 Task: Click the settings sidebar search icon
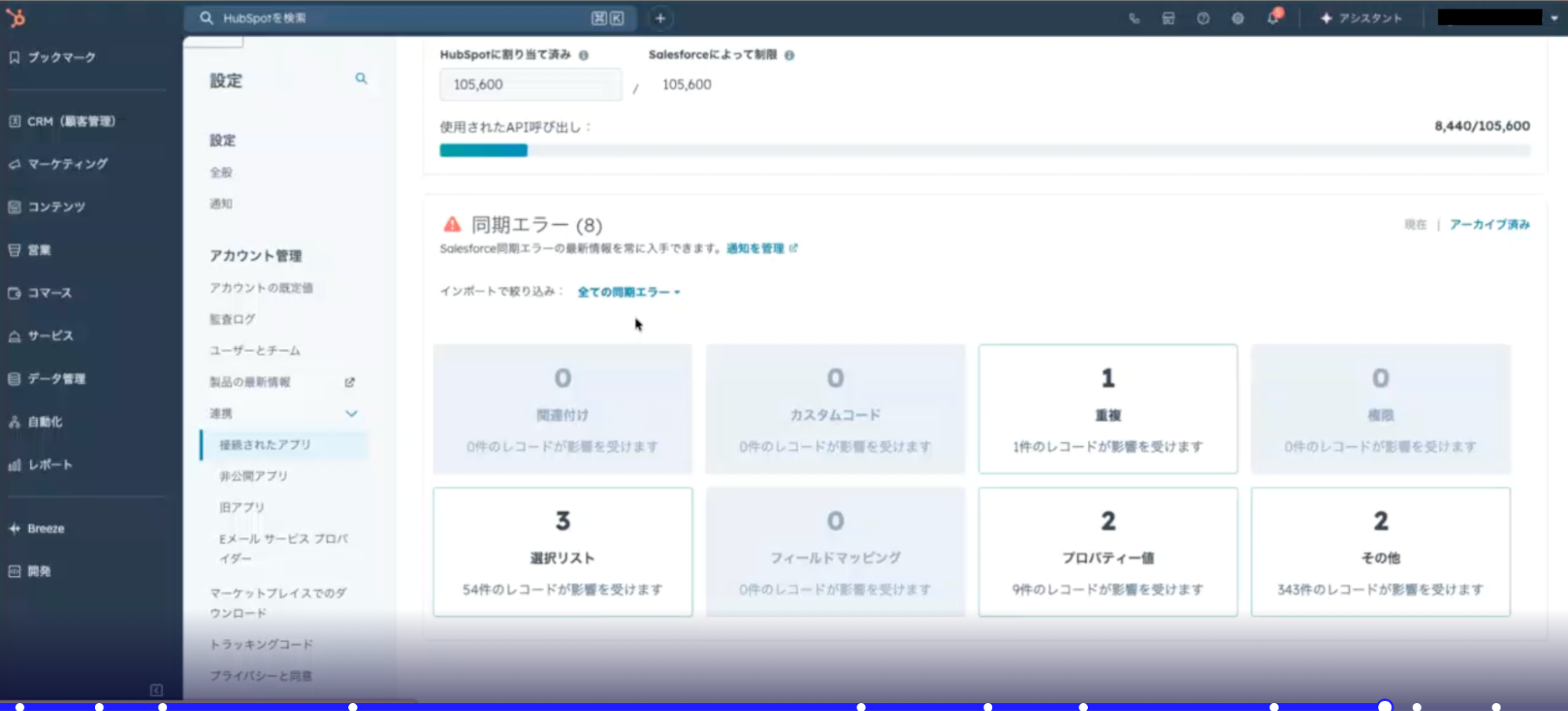(361, 78)
